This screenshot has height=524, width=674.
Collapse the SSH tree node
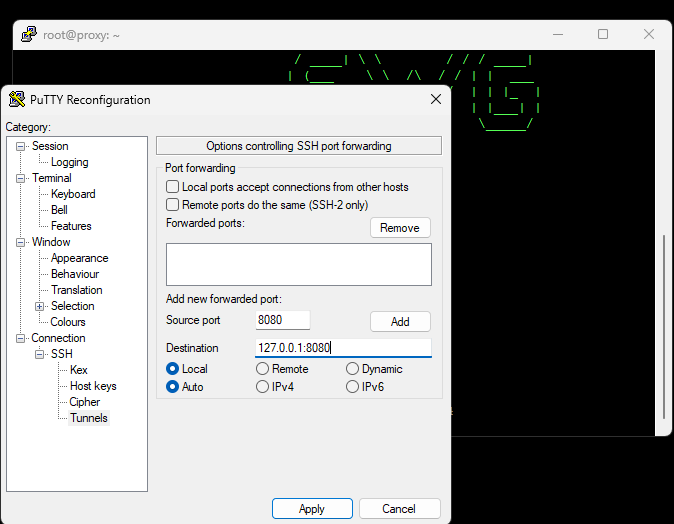(x=40, y=354)
